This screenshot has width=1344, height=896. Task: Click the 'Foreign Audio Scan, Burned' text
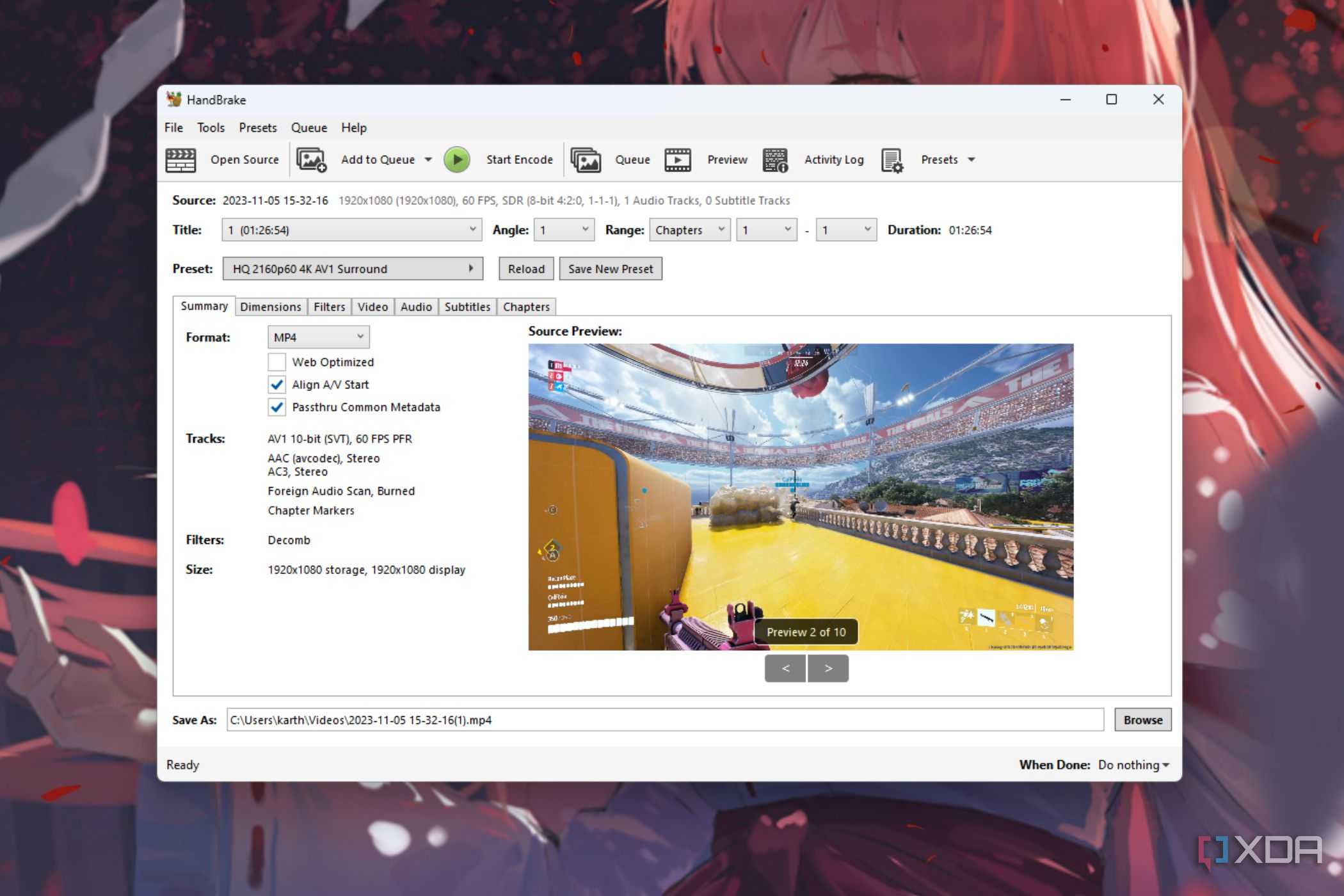(341, 491)
